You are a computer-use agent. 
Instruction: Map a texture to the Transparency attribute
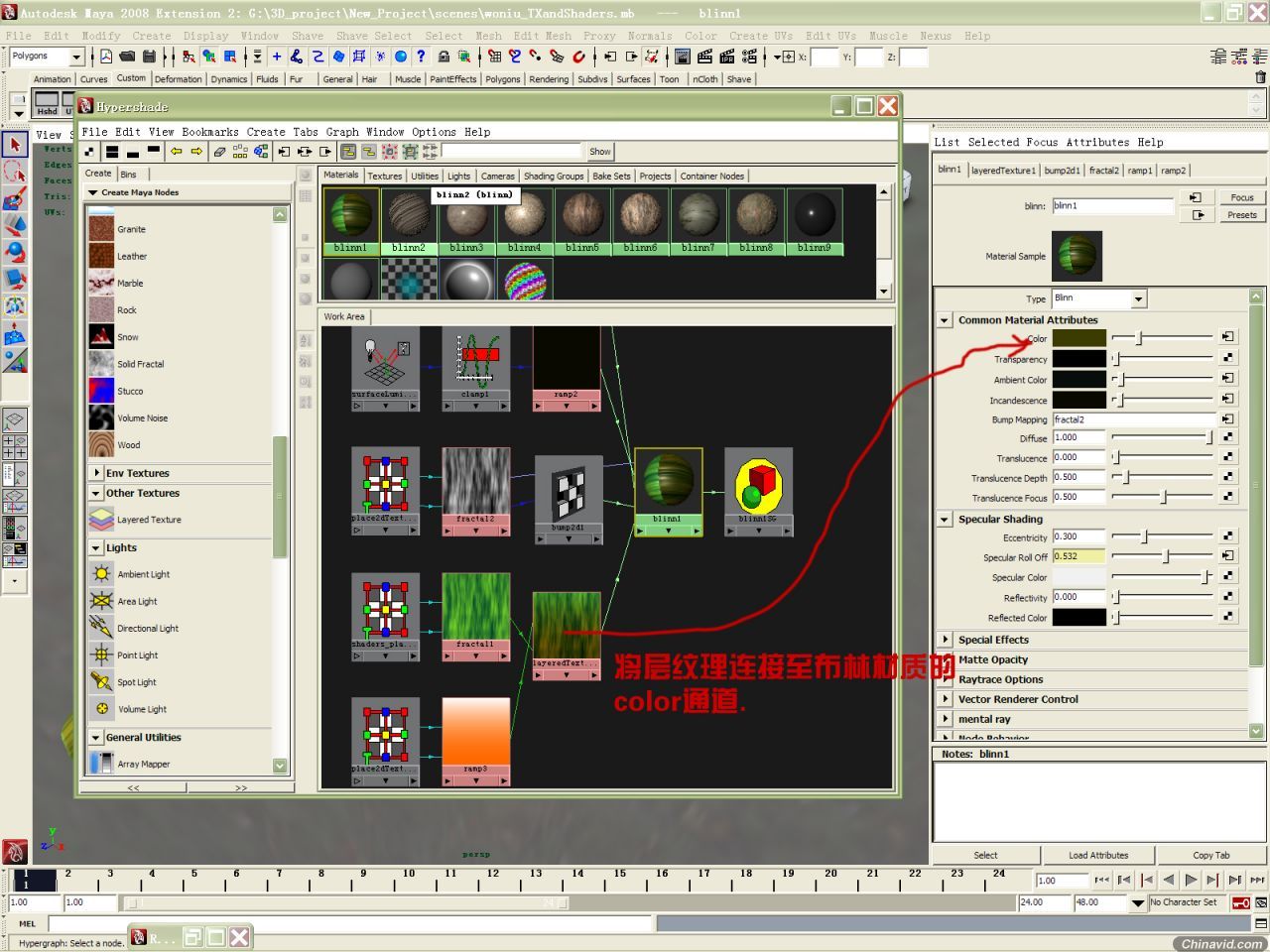[x=1228, y=358]
